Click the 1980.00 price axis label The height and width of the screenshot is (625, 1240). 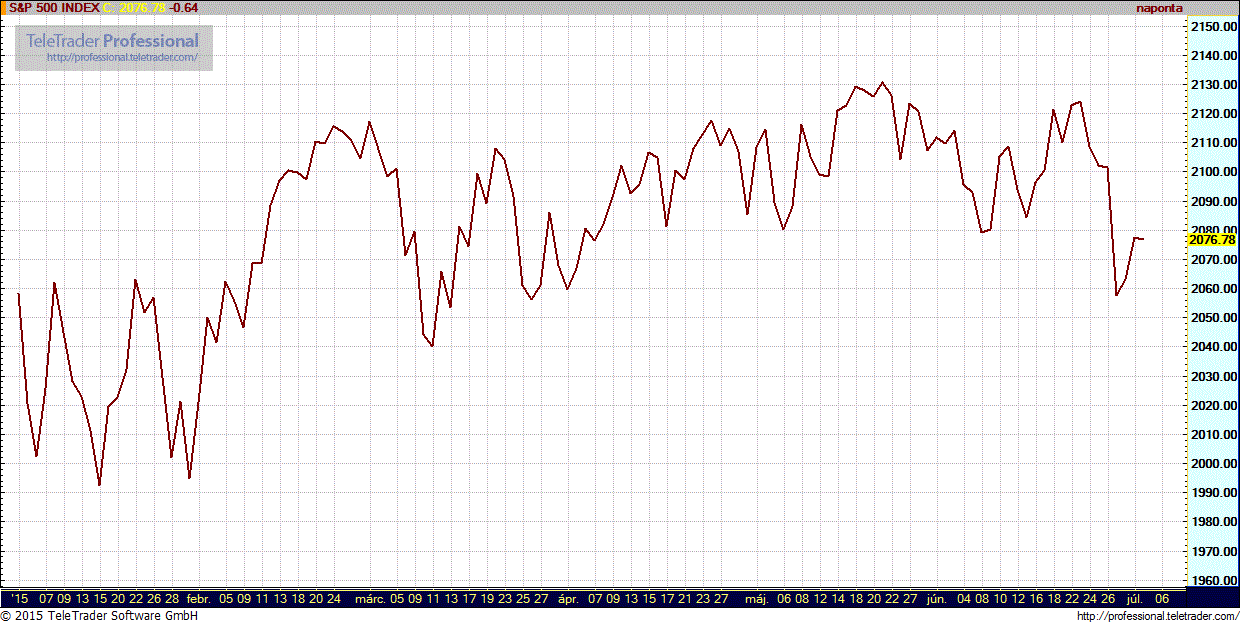click(1214, 522)
